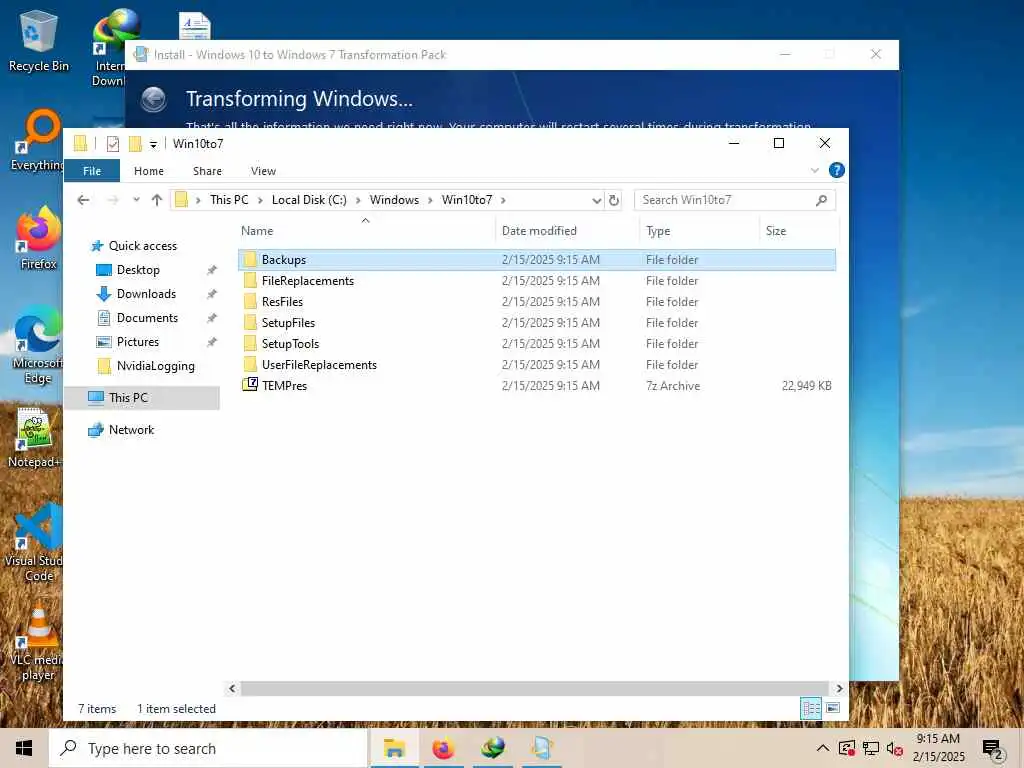Sort by Date modified column
Screen dimensions: 1024x768
[x=568, y=231]
